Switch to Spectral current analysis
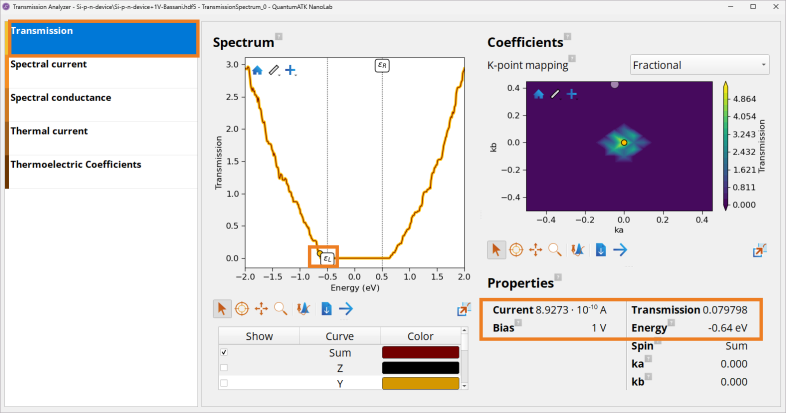Image resolution: width=786 pixels, height=413 pixels. coord(103,72)
